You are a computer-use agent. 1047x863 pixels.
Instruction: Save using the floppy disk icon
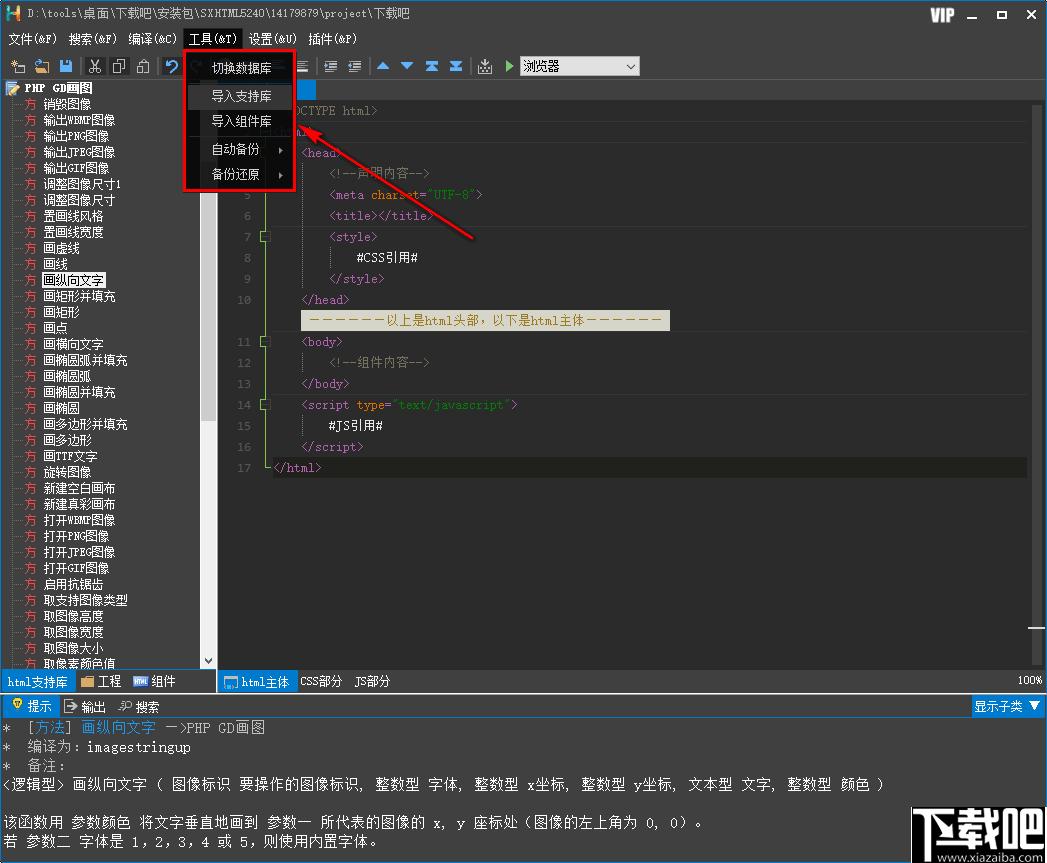coord(65,66)
